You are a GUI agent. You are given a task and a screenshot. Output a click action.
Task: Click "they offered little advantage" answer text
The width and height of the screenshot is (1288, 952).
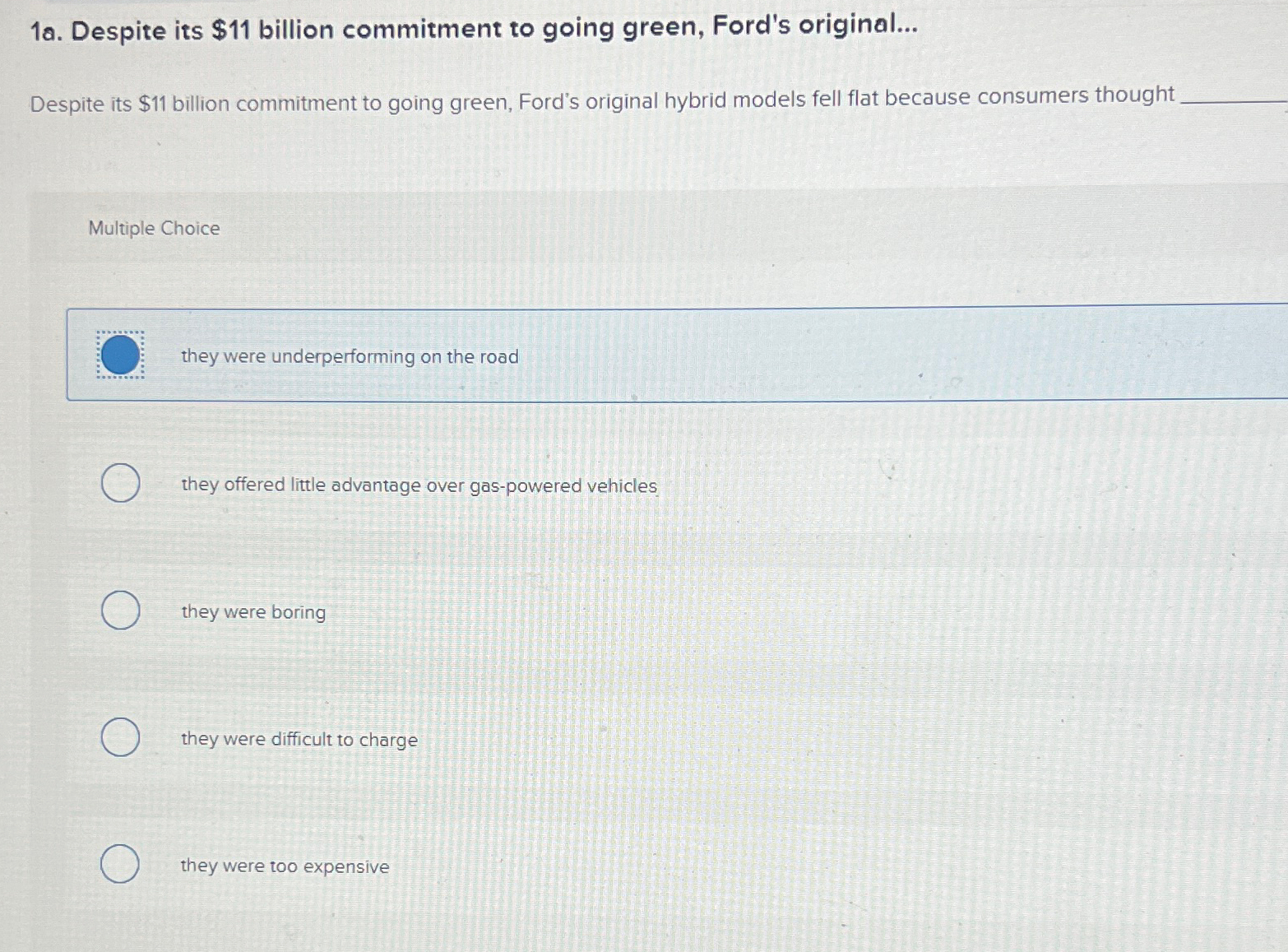[418, 485]
